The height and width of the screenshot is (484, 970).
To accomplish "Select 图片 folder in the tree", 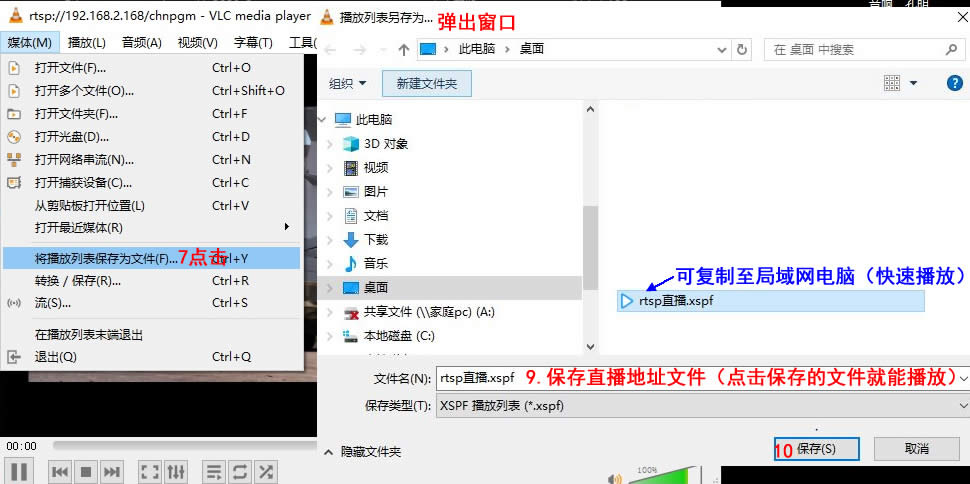I will (376, 192).
